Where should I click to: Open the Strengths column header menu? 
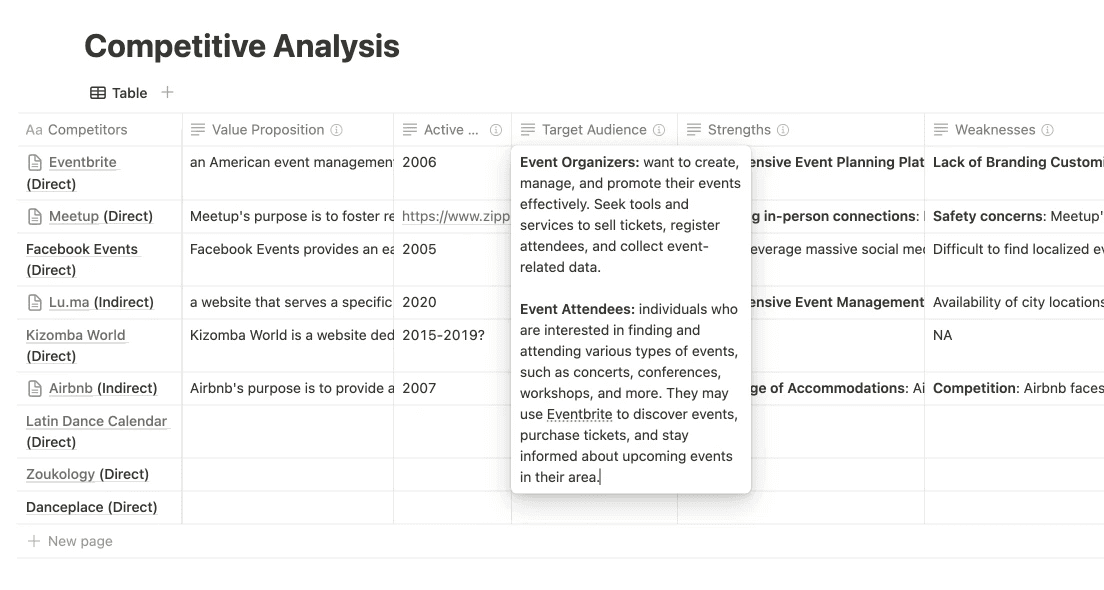tap(801, 130)
